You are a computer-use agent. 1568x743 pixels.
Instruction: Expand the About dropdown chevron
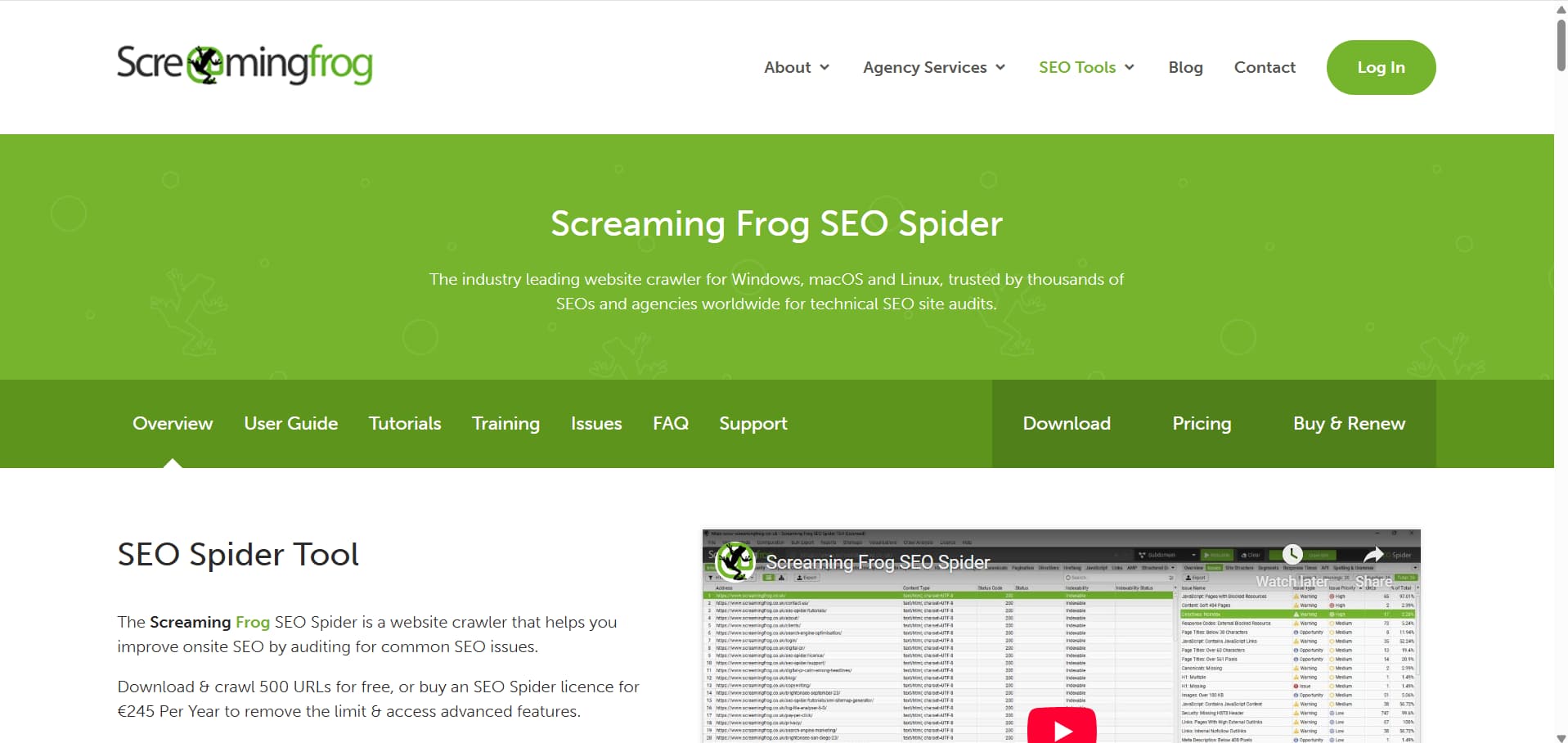click(x=824, y=67)
